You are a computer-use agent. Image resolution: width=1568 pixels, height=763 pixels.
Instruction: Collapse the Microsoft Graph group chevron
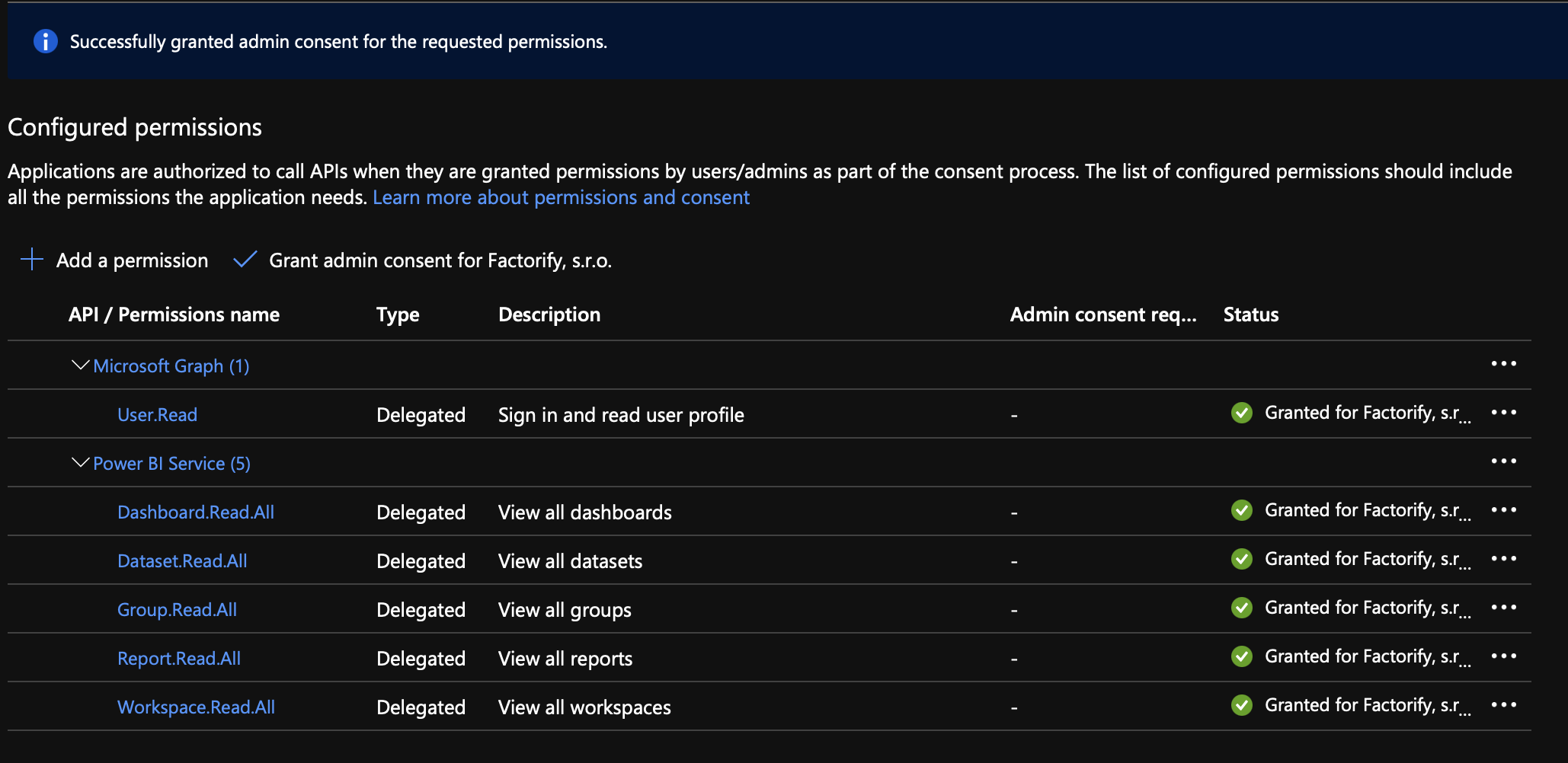(80, 366)
